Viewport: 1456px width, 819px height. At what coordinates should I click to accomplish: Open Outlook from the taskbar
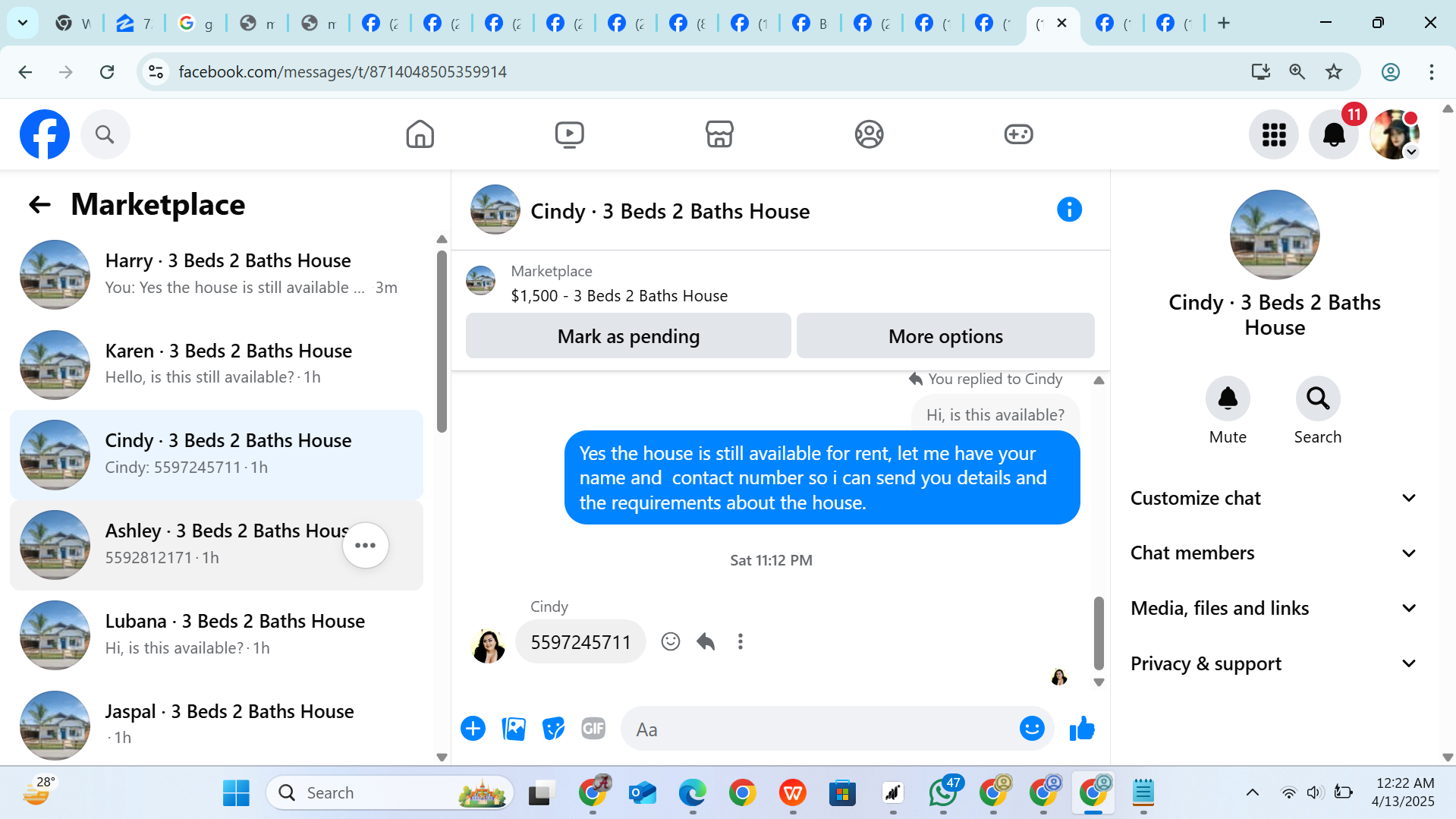click(643, 793)
